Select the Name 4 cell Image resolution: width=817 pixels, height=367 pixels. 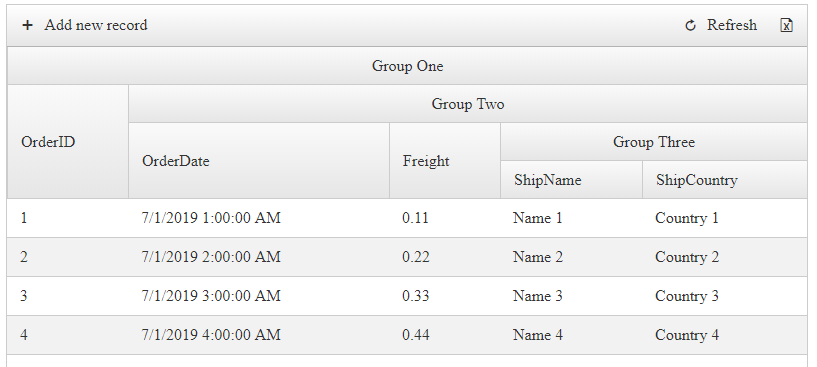coord(572,335)
